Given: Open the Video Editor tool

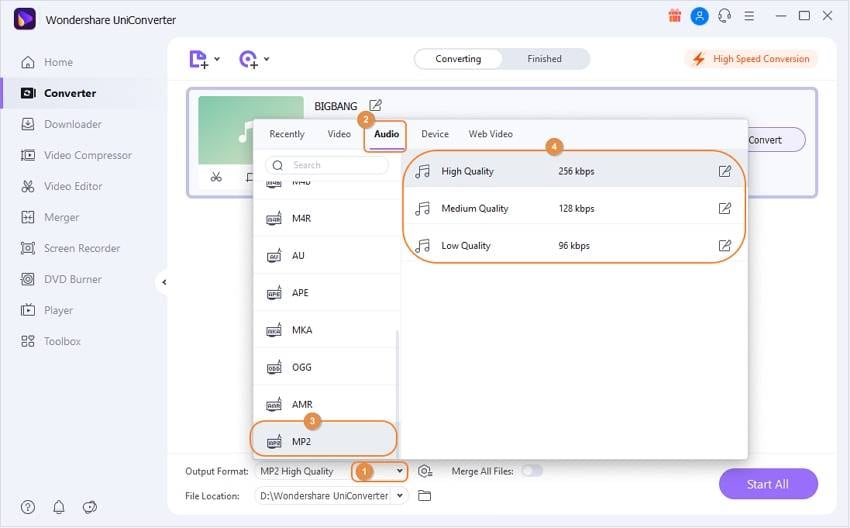Looking at the screenshot, I should tap(61, 186).
